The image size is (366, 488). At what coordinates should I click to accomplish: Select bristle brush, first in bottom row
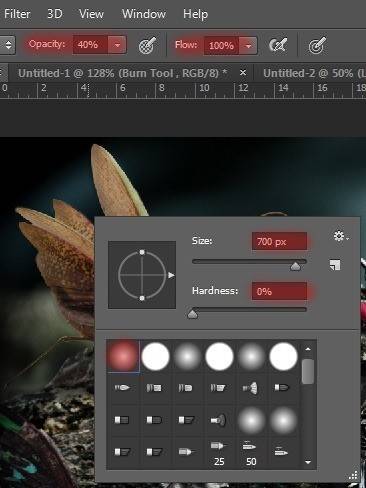(x=122, y=452)
